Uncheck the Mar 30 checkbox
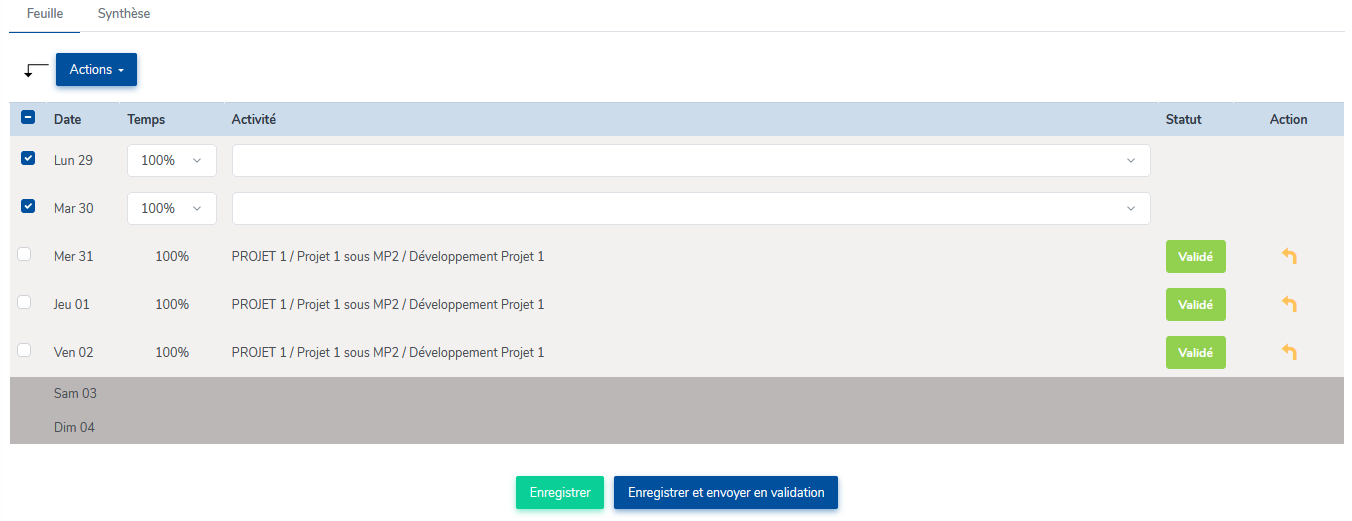 pyautogui.click(x=28, y=206)
